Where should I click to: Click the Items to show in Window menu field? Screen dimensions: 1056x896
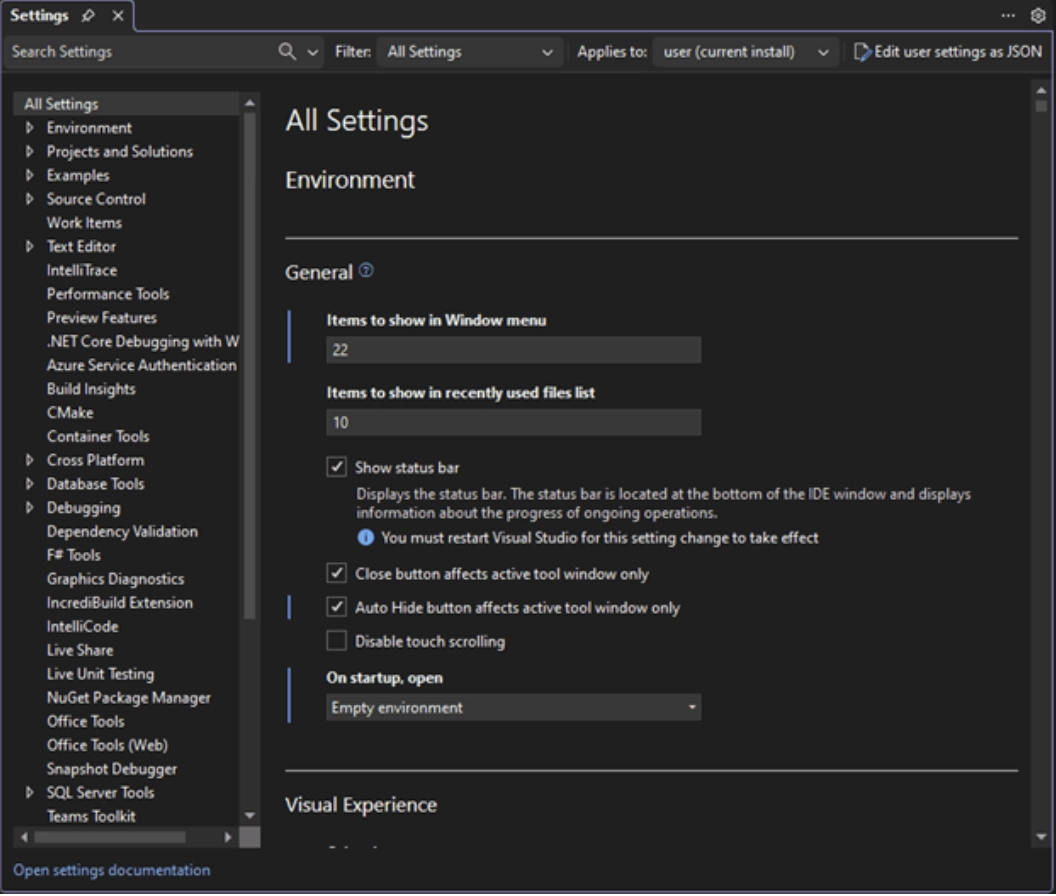coord(513,350)
